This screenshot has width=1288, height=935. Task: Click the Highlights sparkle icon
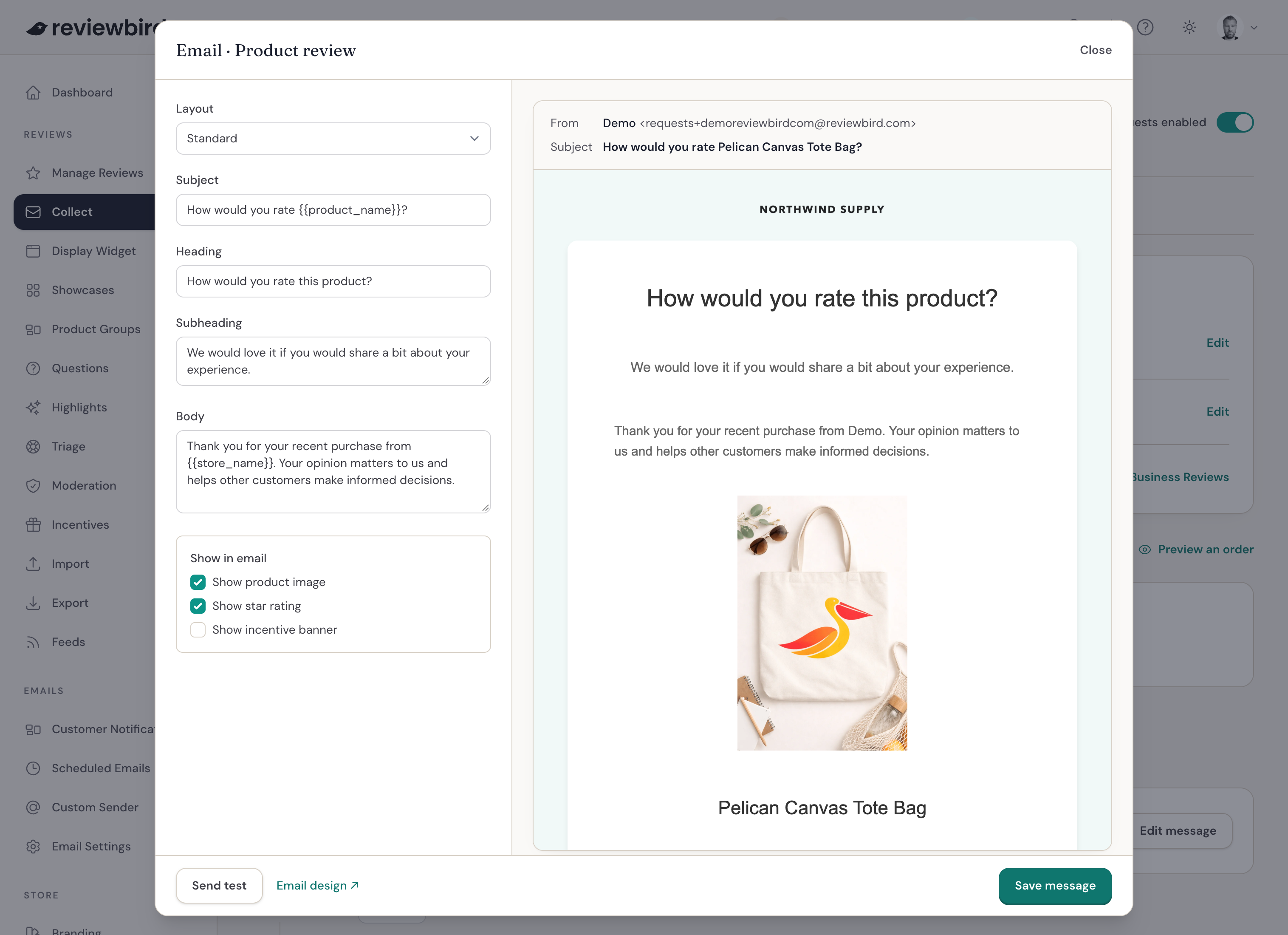[33, 407]
